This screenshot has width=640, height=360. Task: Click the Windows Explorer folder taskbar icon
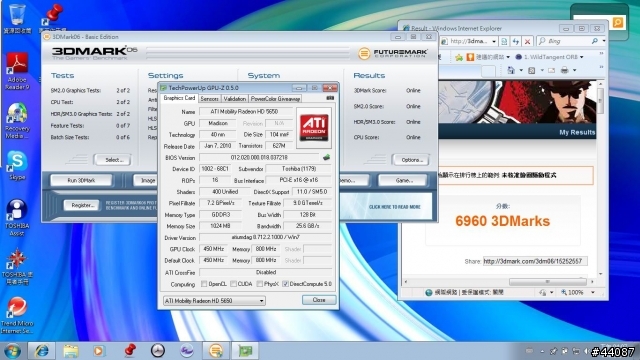click(71, 351)
